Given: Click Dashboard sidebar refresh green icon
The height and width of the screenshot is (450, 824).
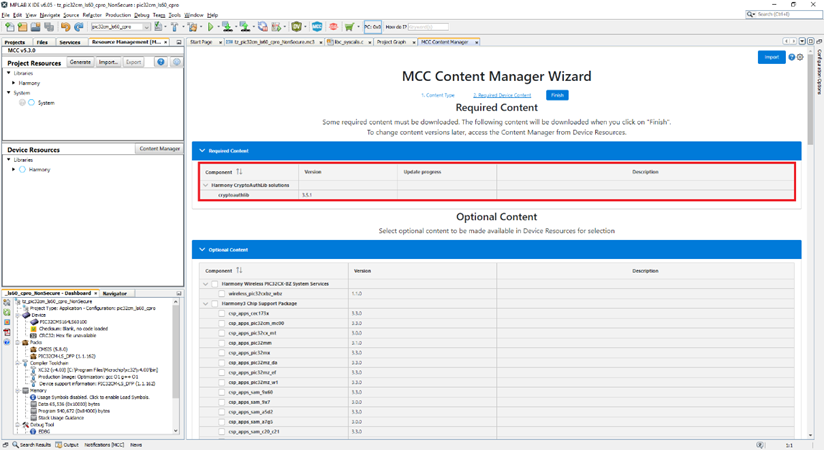Looking at the screenshot, I should pos(7,312).
